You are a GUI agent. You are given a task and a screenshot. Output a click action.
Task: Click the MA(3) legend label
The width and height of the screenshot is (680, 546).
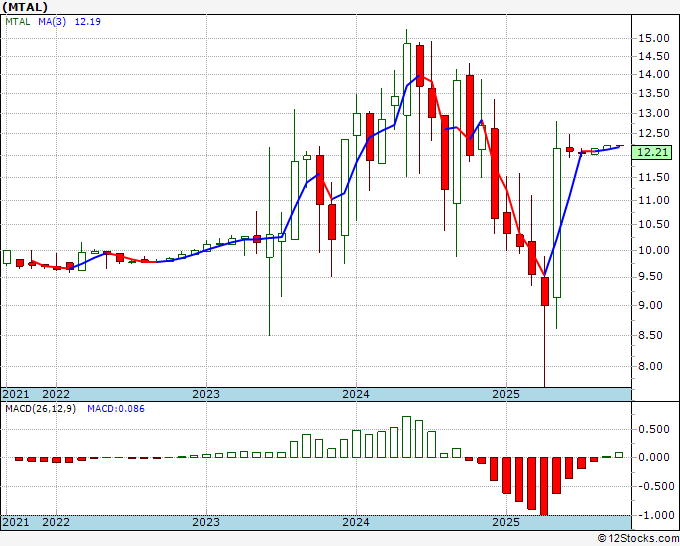pos(52,21)
